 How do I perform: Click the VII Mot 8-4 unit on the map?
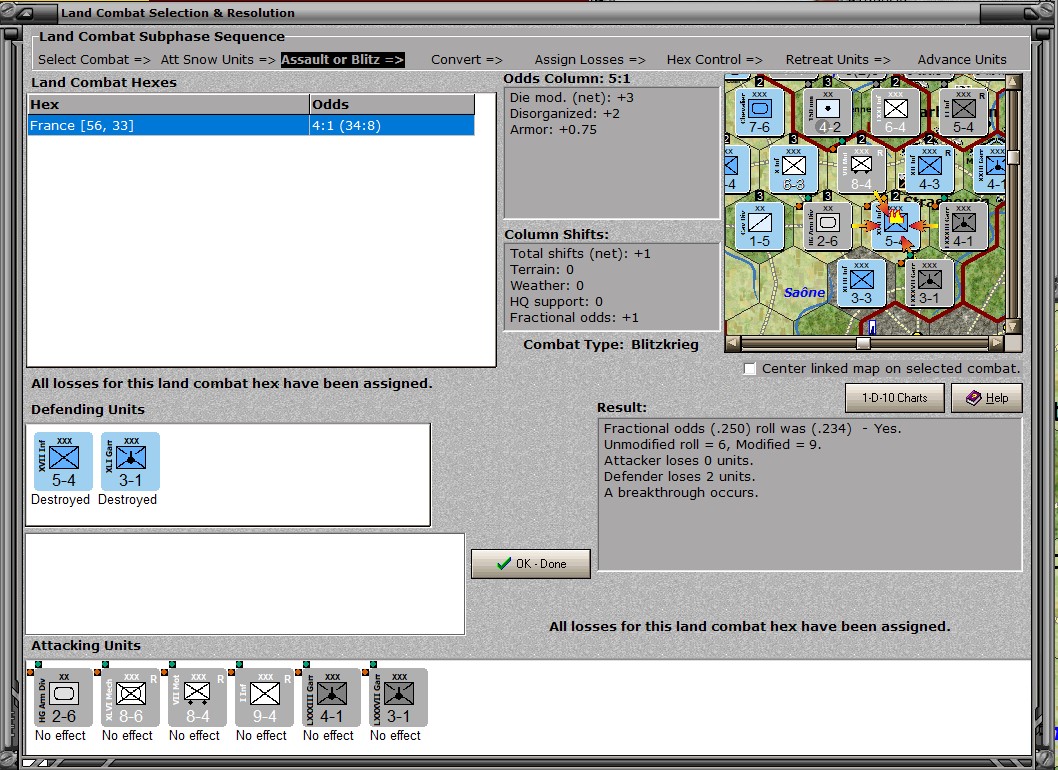click(x=861, y=169)
